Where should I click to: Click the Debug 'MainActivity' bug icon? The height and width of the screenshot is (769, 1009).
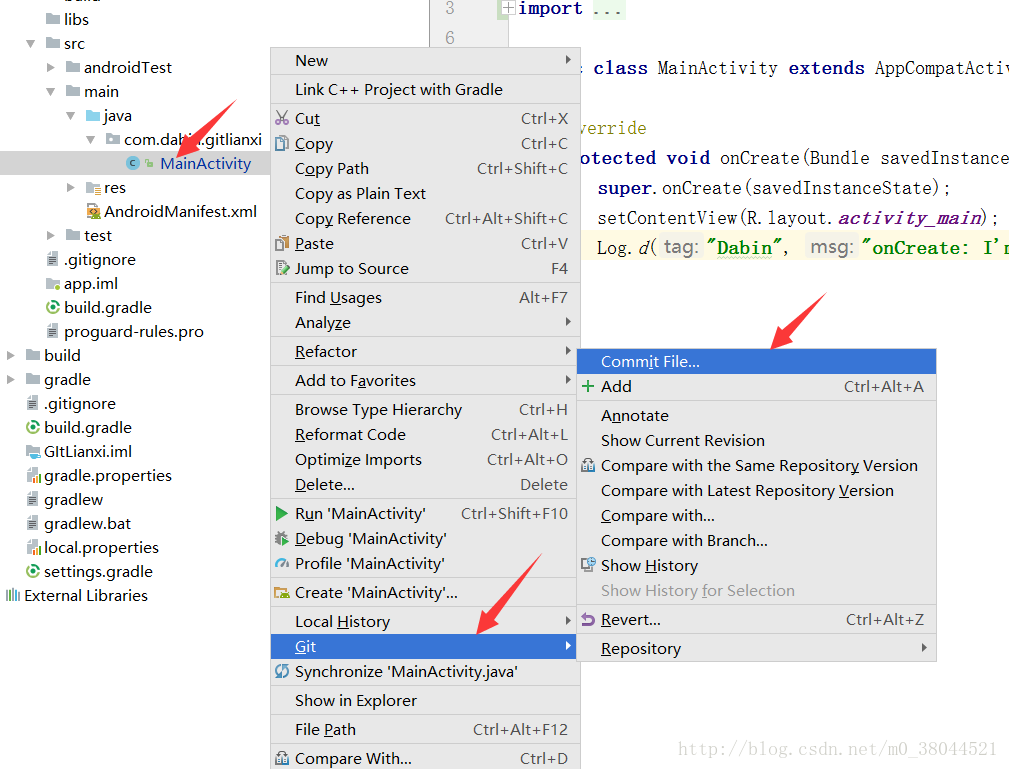[x=282, y=538]
